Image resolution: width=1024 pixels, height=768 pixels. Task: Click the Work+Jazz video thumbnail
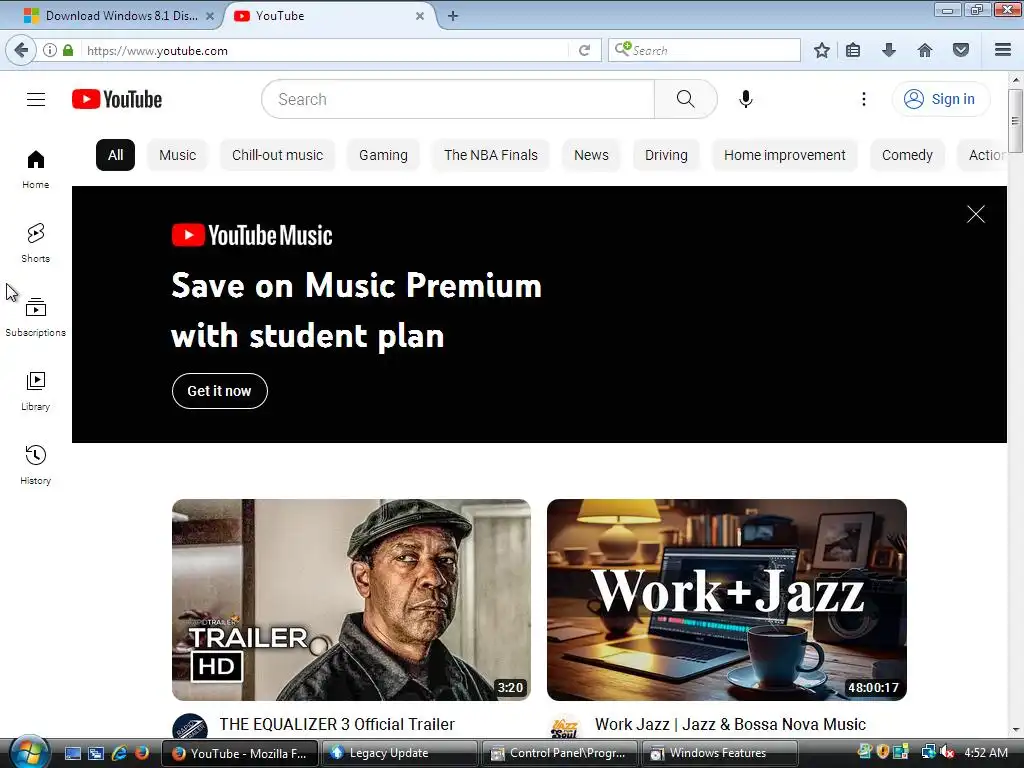[727, 600]
